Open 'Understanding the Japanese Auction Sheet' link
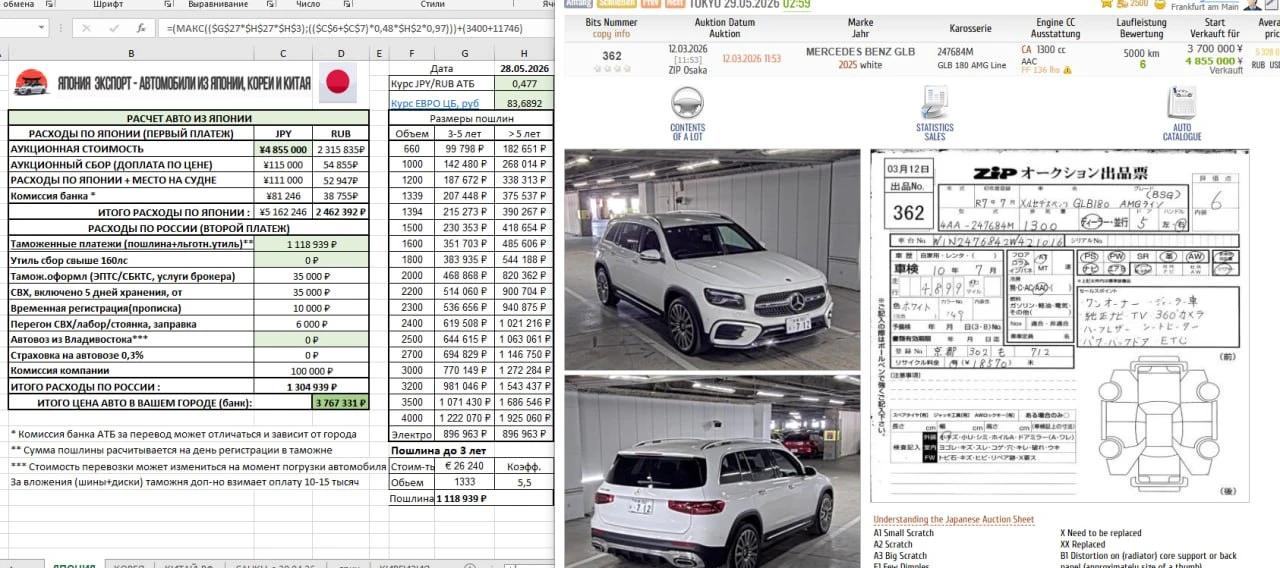This screenshot has width=1280, height=568. click(953, 520)
